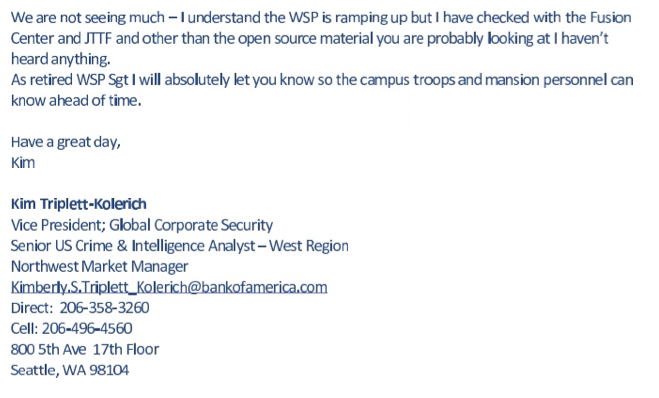Click the address line '800 5th Ave 17th Floor'

click(85, 349)
